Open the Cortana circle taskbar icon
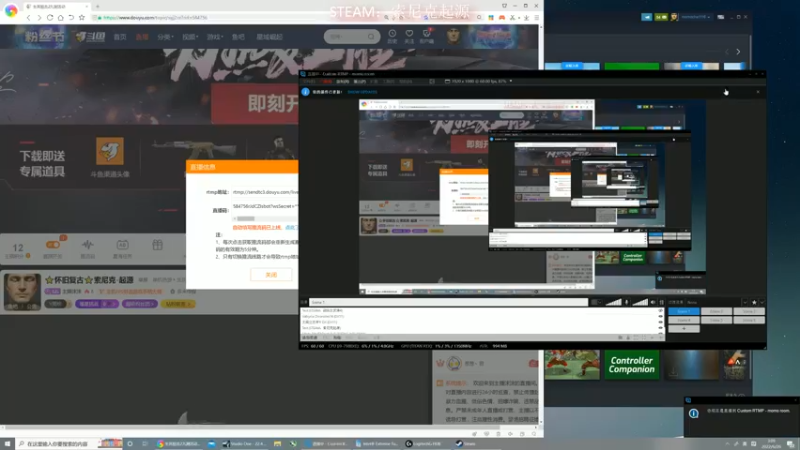The image size is (800, 450). point(130,444)
